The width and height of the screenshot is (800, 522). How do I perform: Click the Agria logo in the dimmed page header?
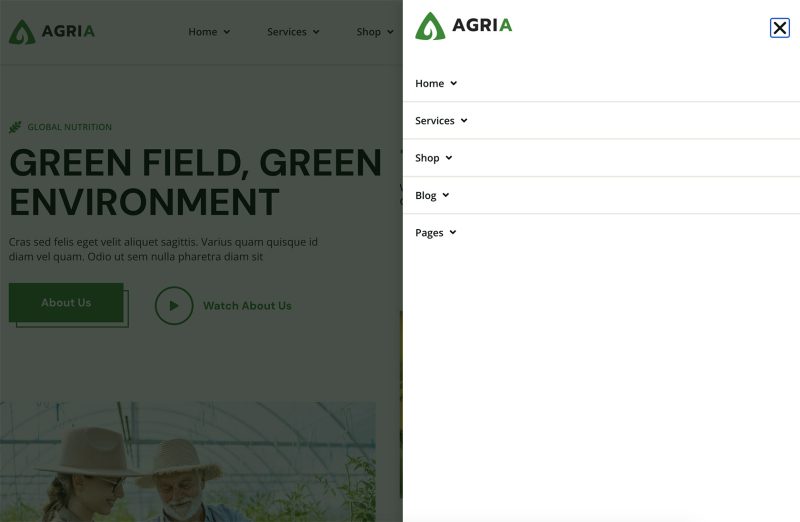click(52, 31)
